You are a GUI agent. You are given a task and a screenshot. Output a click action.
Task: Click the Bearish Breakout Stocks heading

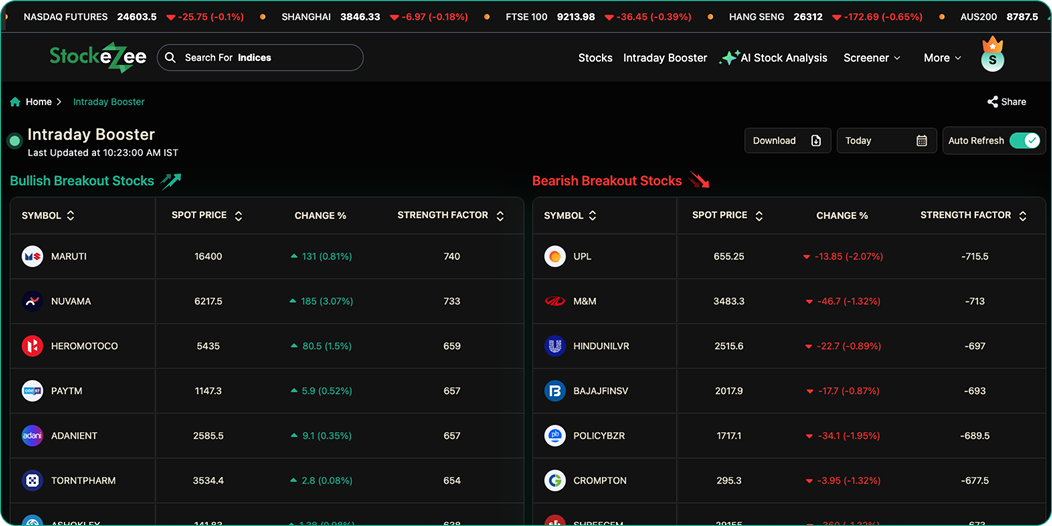coord(607,180)
